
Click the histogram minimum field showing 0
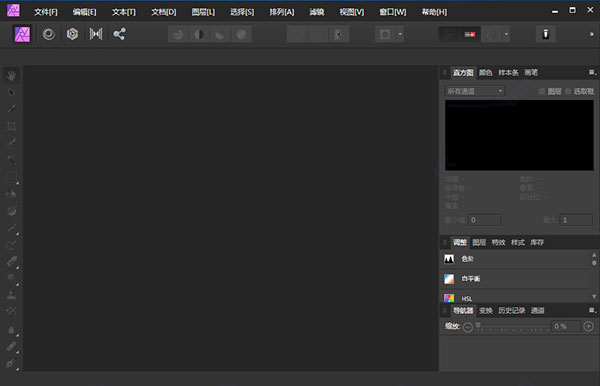484,220
